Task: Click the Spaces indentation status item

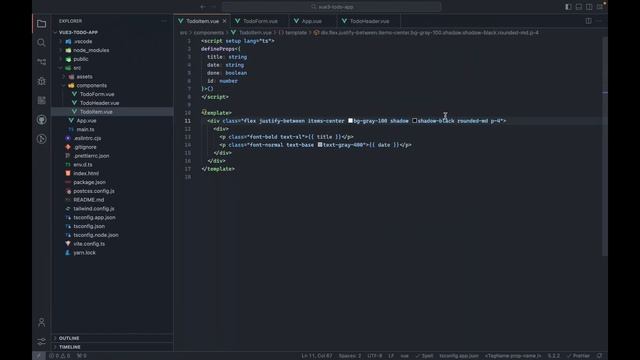Action: (x=349, y=356)
